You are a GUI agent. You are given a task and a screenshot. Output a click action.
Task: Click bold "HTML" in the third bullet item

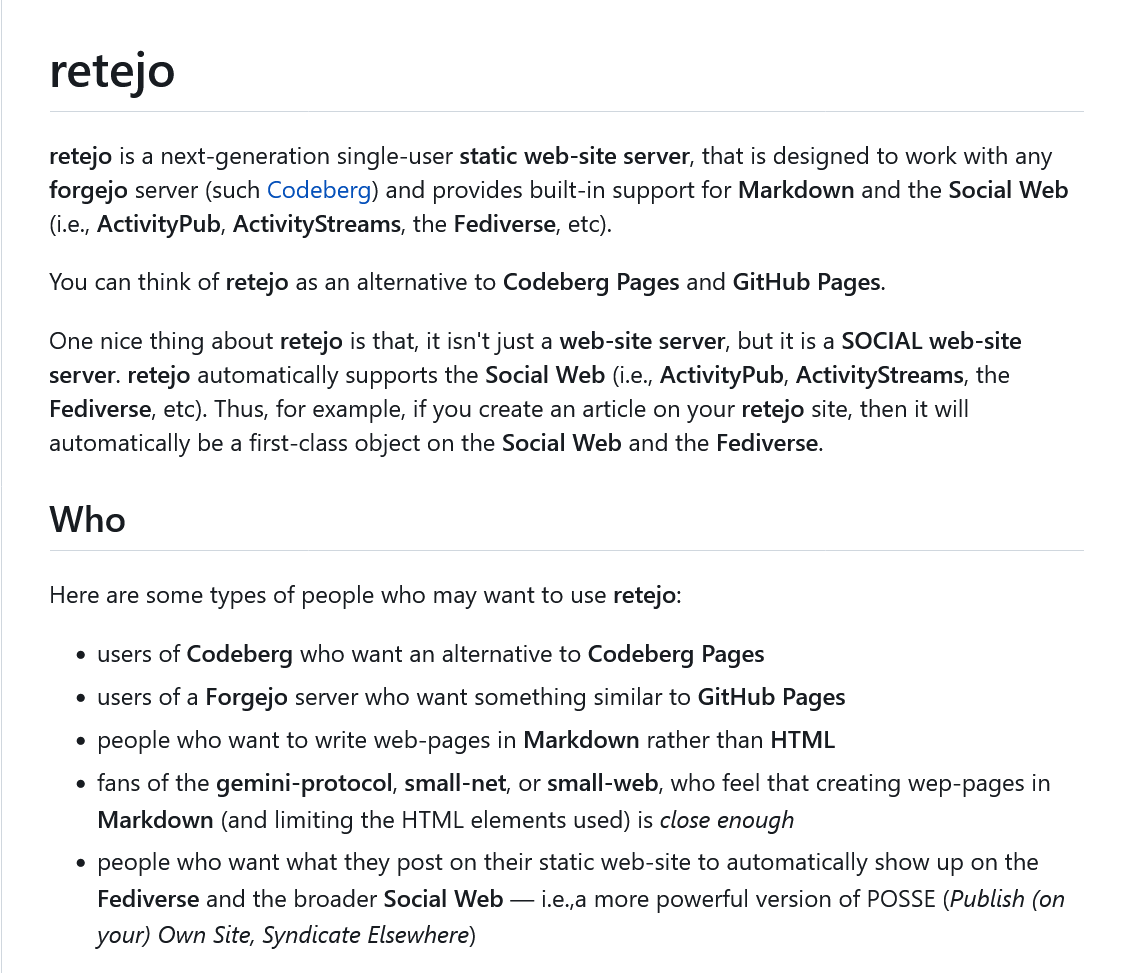tap(803, 740)
